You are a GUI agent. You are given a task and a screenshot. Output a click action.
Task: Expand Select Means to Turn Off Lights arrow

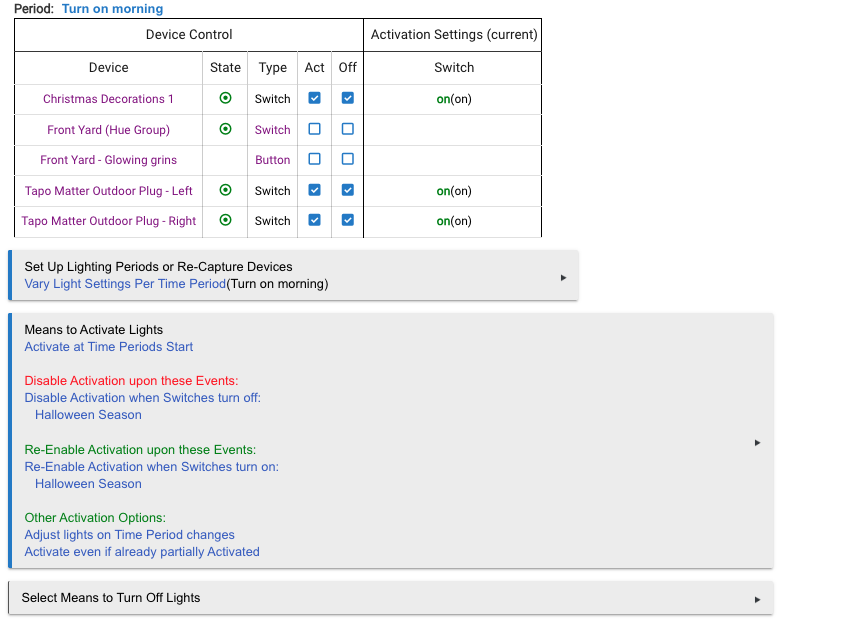click(x=757, y=599)
